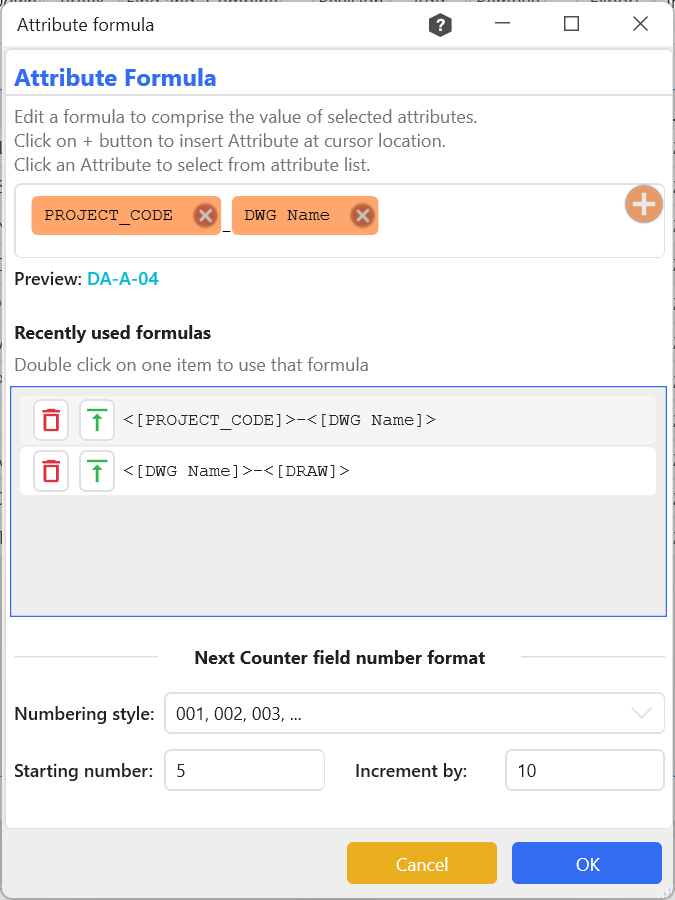Screen dimensions: 675x900
Task: Move the DWG Name-DRAW formula to top
Action: click(97, 471)
